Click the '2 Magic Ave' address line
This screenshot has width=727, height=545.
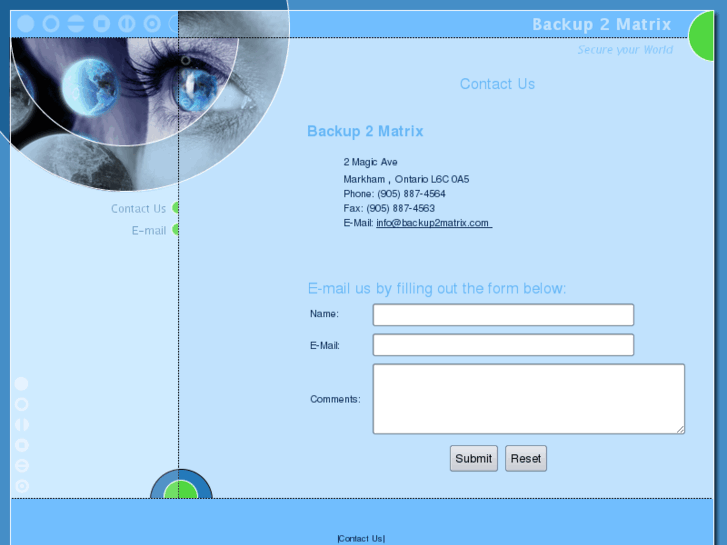click(x=370, y=162)
